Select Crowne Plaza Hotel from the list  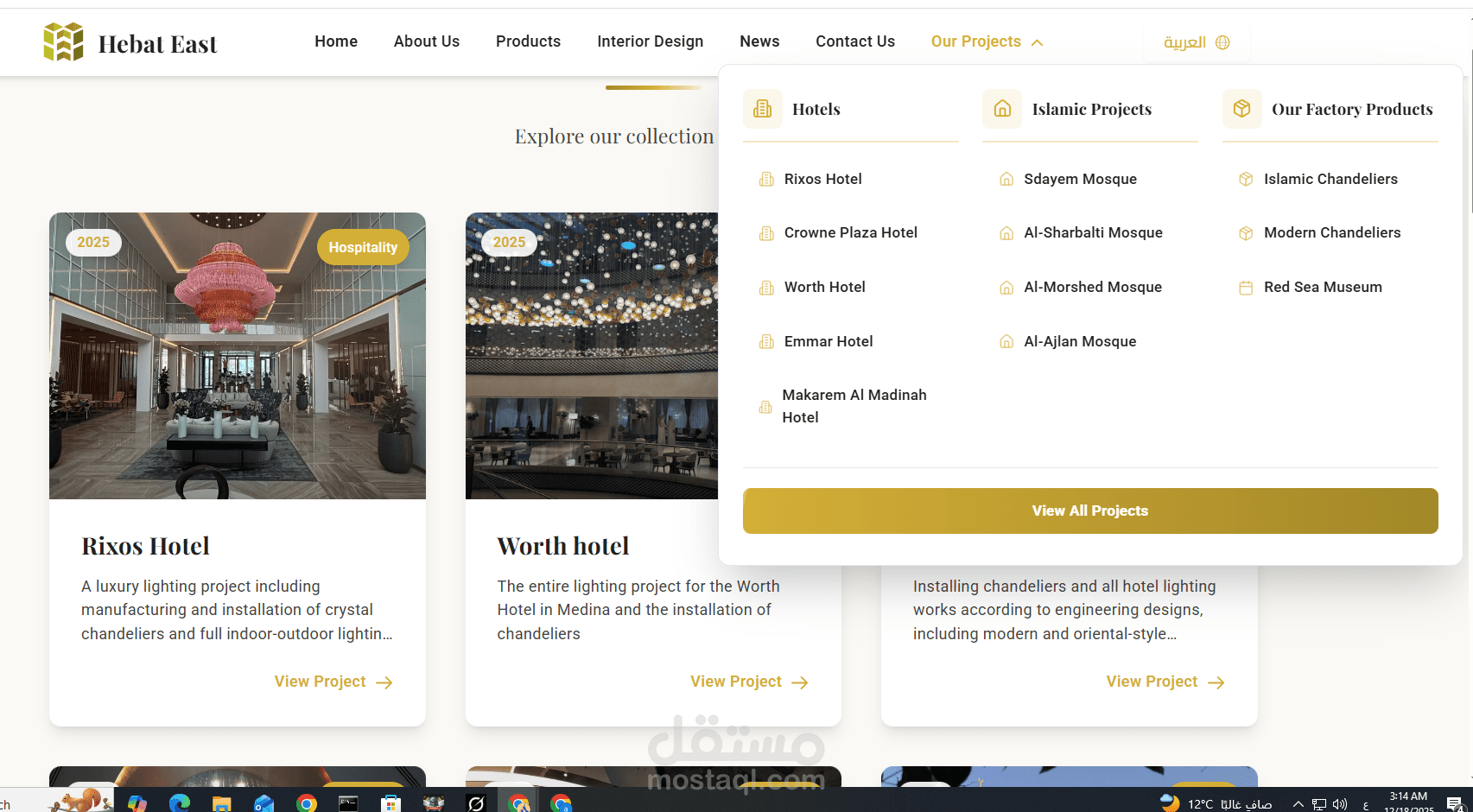coord(851,232)
